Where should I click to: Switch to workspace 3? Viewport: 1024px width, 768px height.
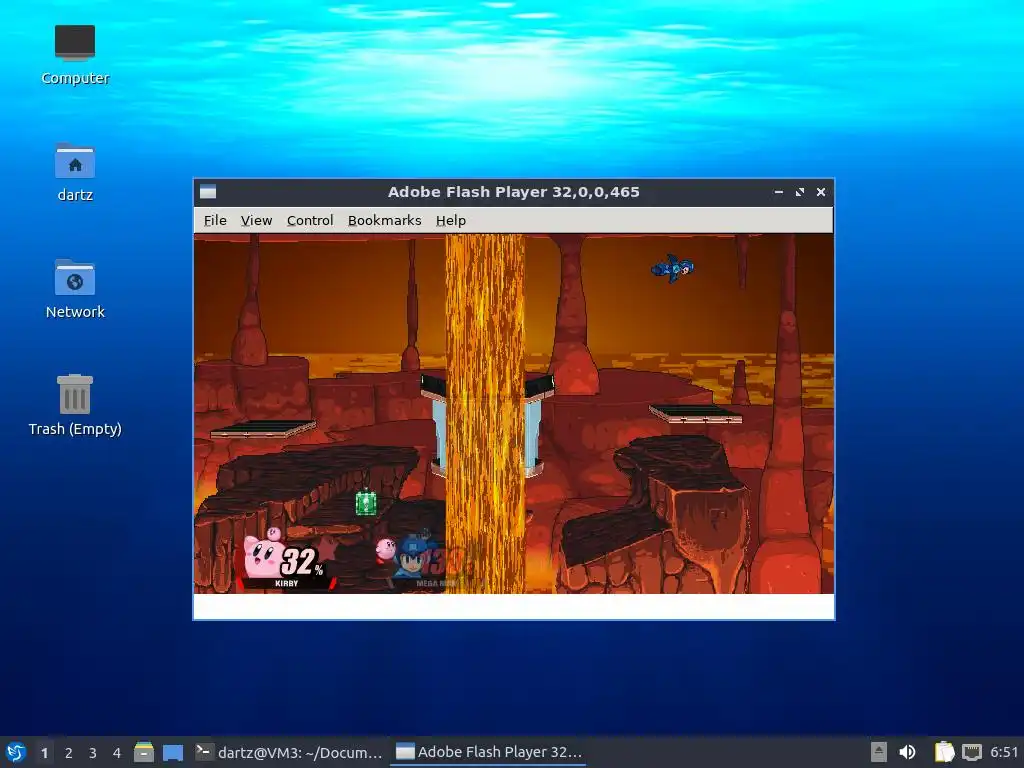point(93,752)
